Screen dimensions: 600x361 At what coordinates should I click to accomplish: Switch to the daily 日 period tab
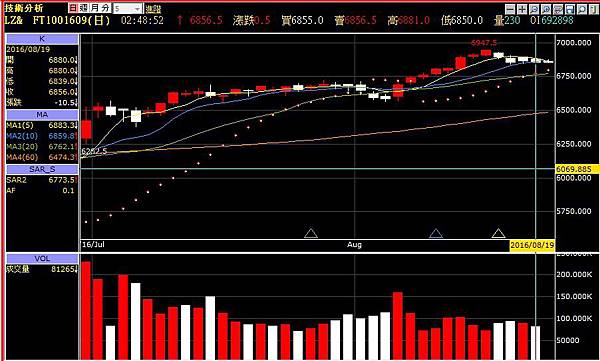(x=73, y=8)
